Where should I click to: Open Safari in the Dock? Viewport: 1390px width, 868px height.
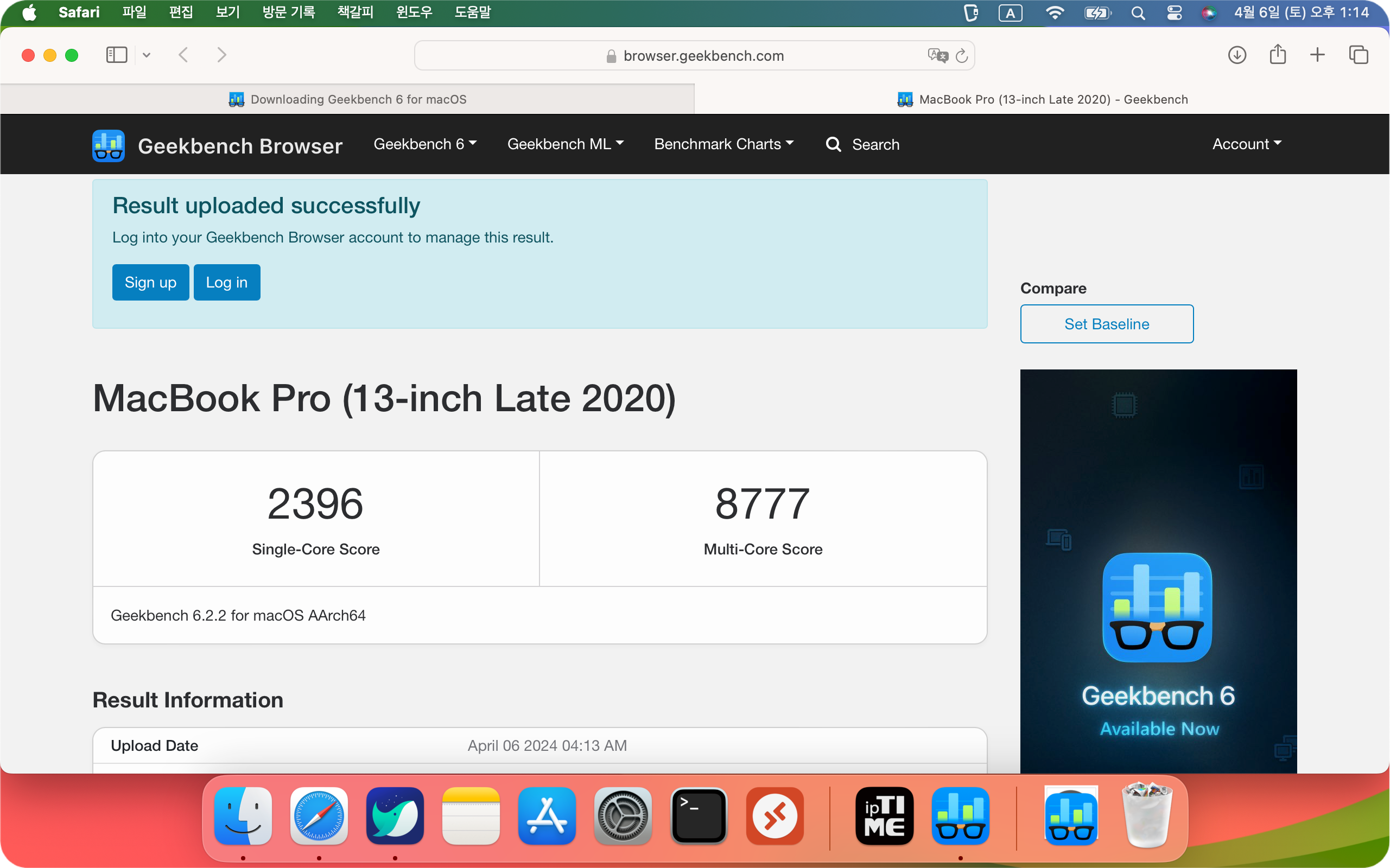(x=319, y=816)
